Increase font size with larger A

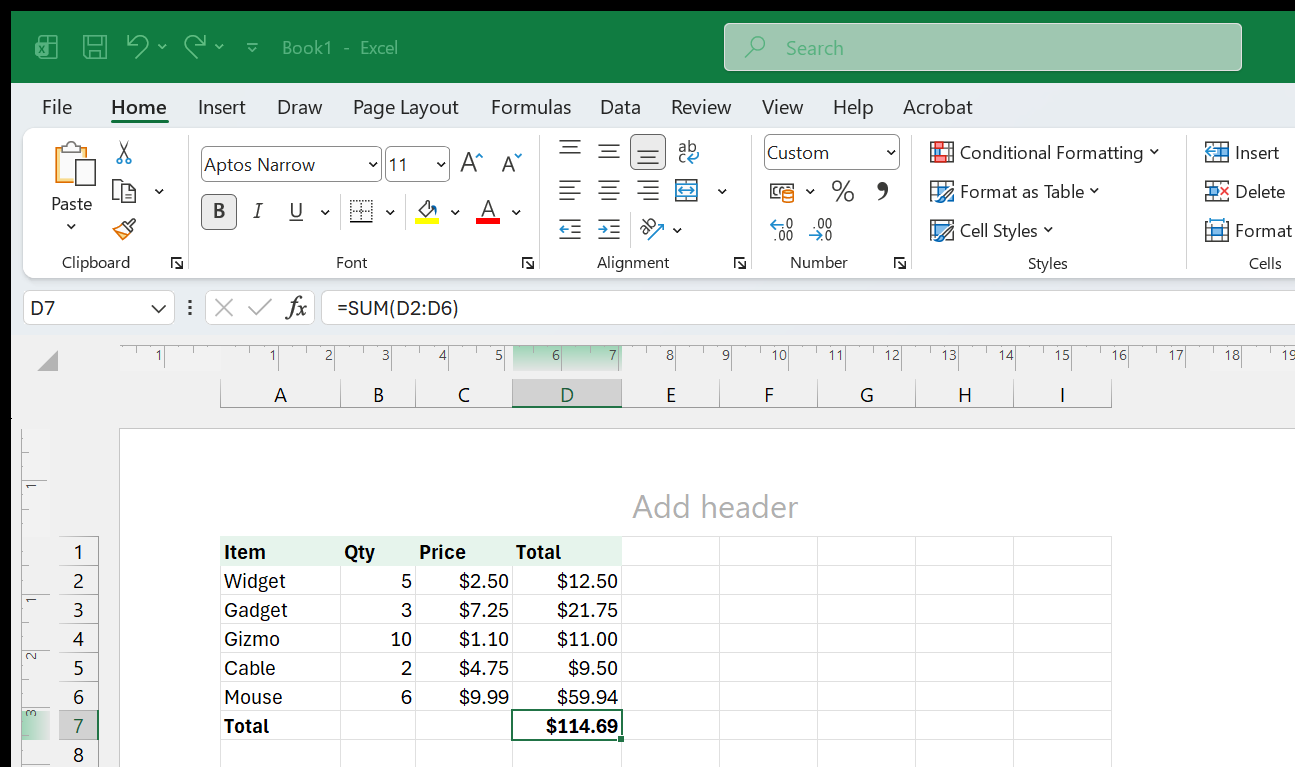[471, 164]
